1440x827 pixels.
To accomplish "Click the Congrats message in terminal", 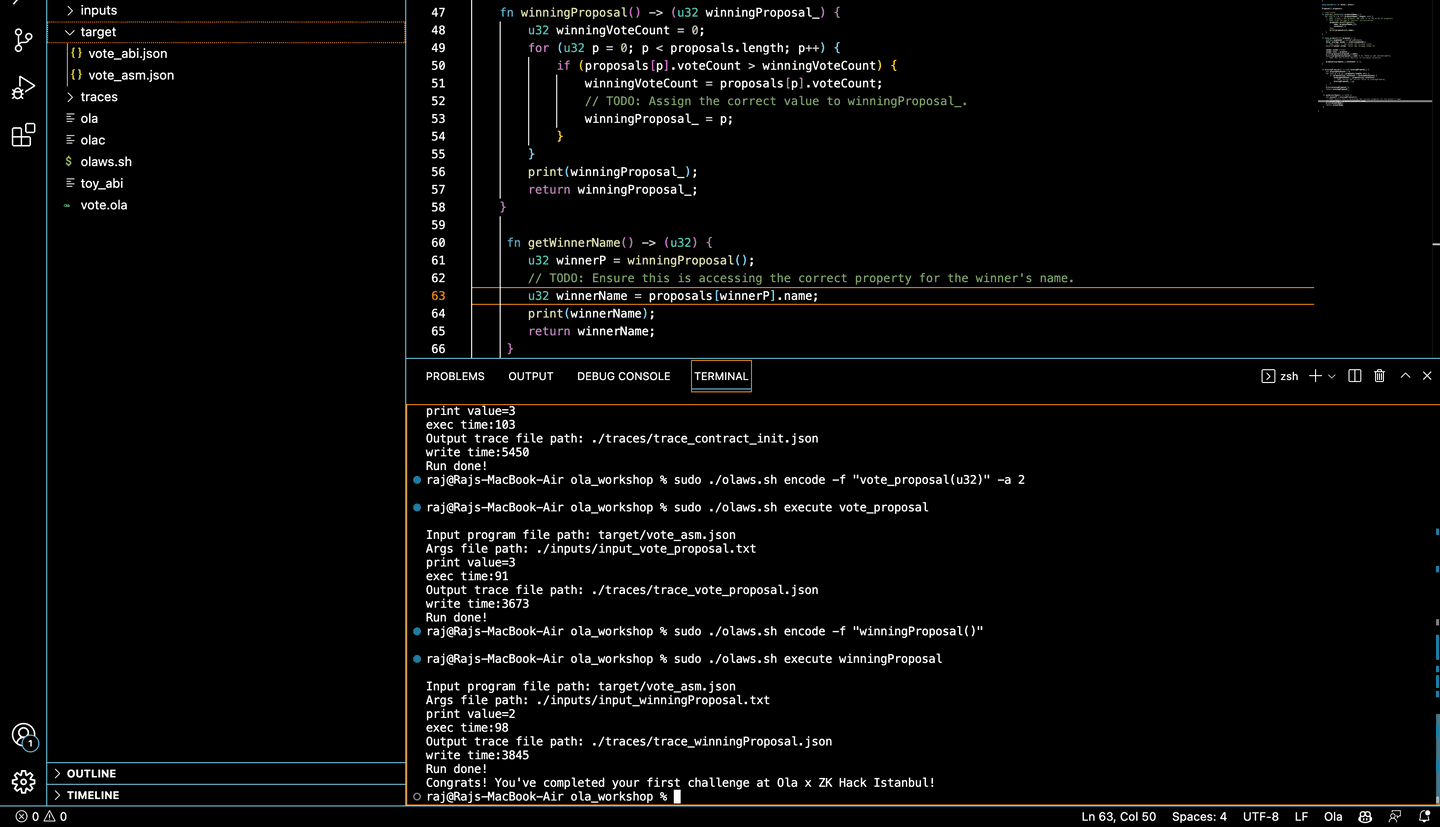I will coord(680,783).
